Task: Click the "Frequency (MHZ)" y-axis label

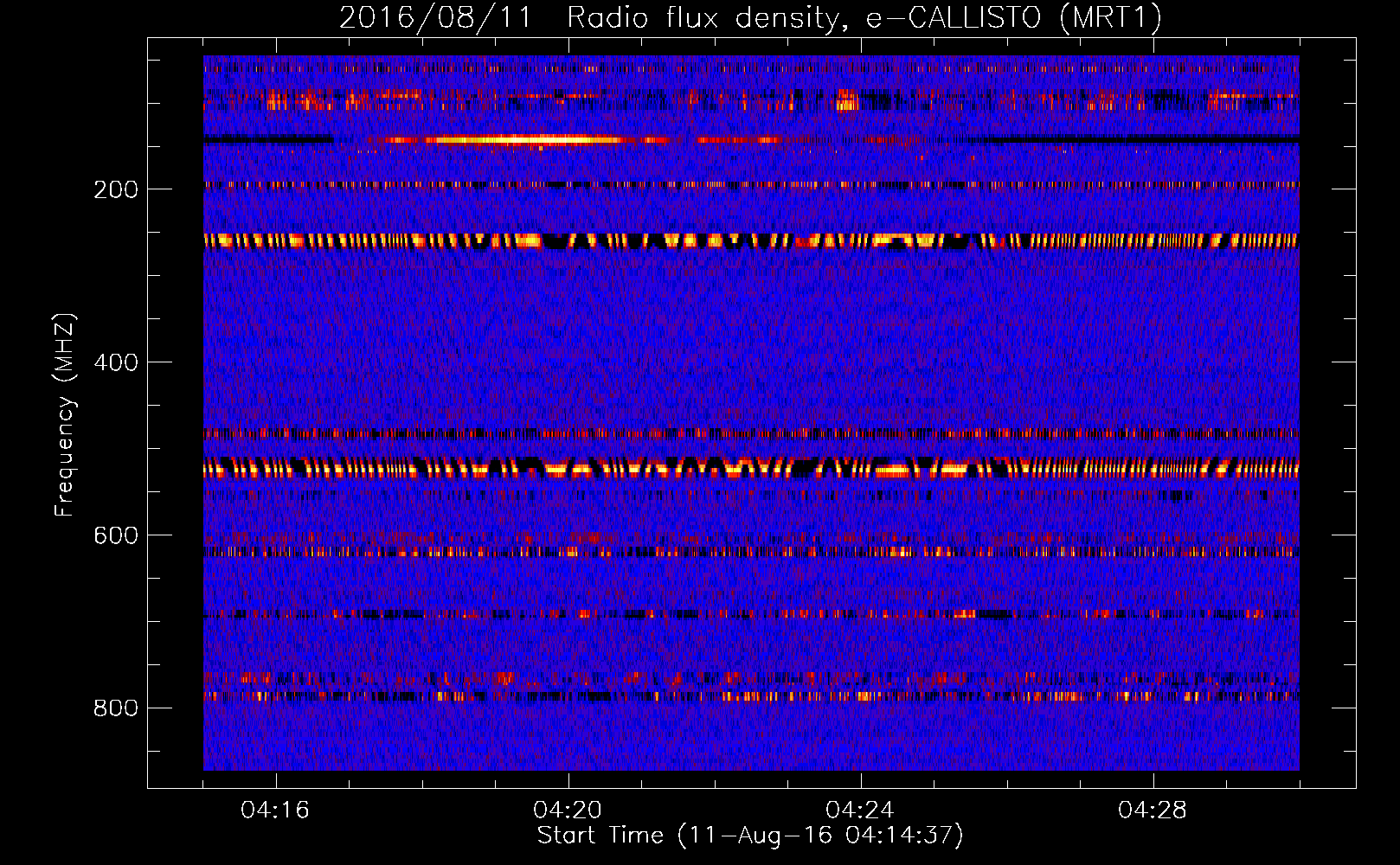Action: tap(65, 415)
